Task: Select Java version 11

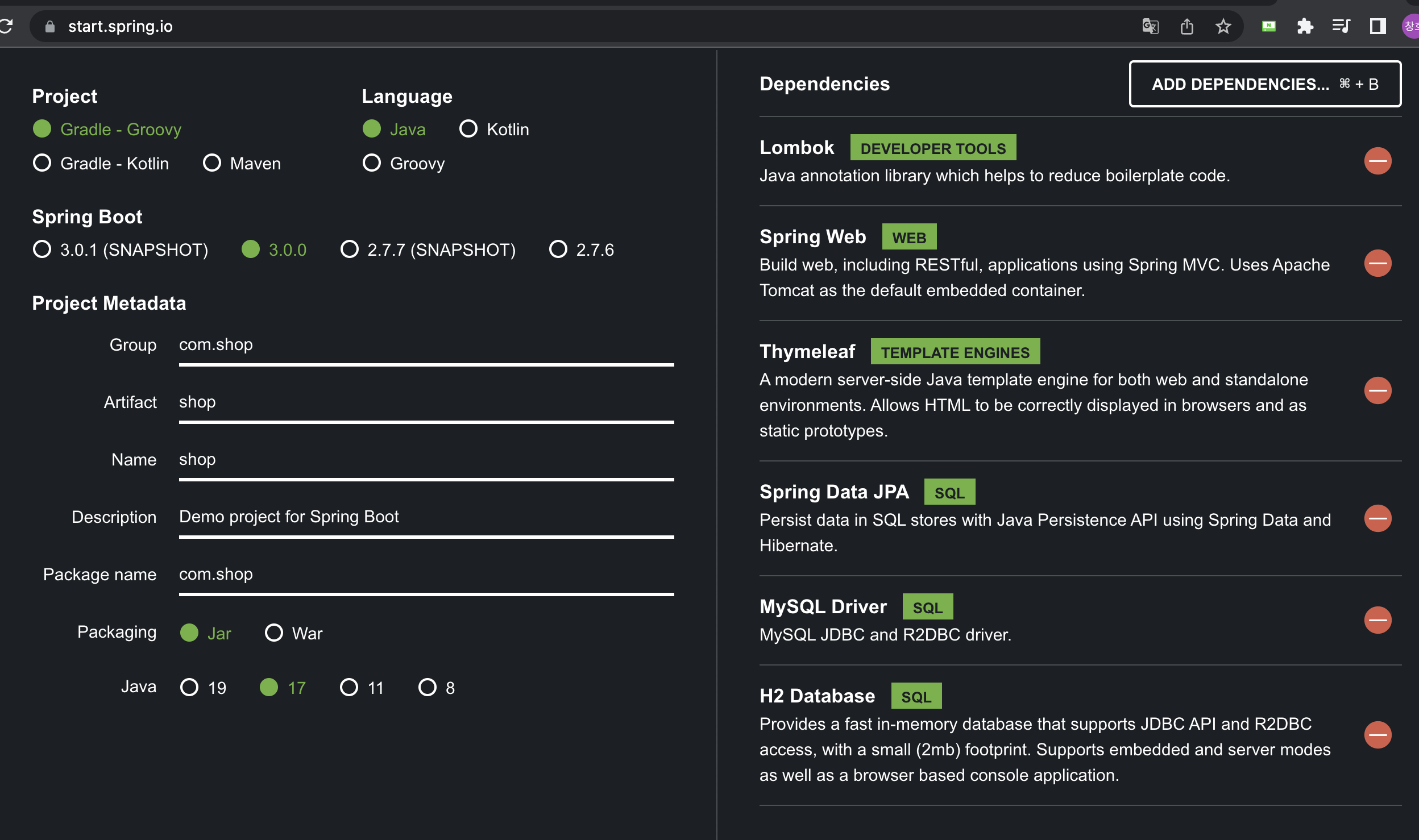Action: click(349, 687)
